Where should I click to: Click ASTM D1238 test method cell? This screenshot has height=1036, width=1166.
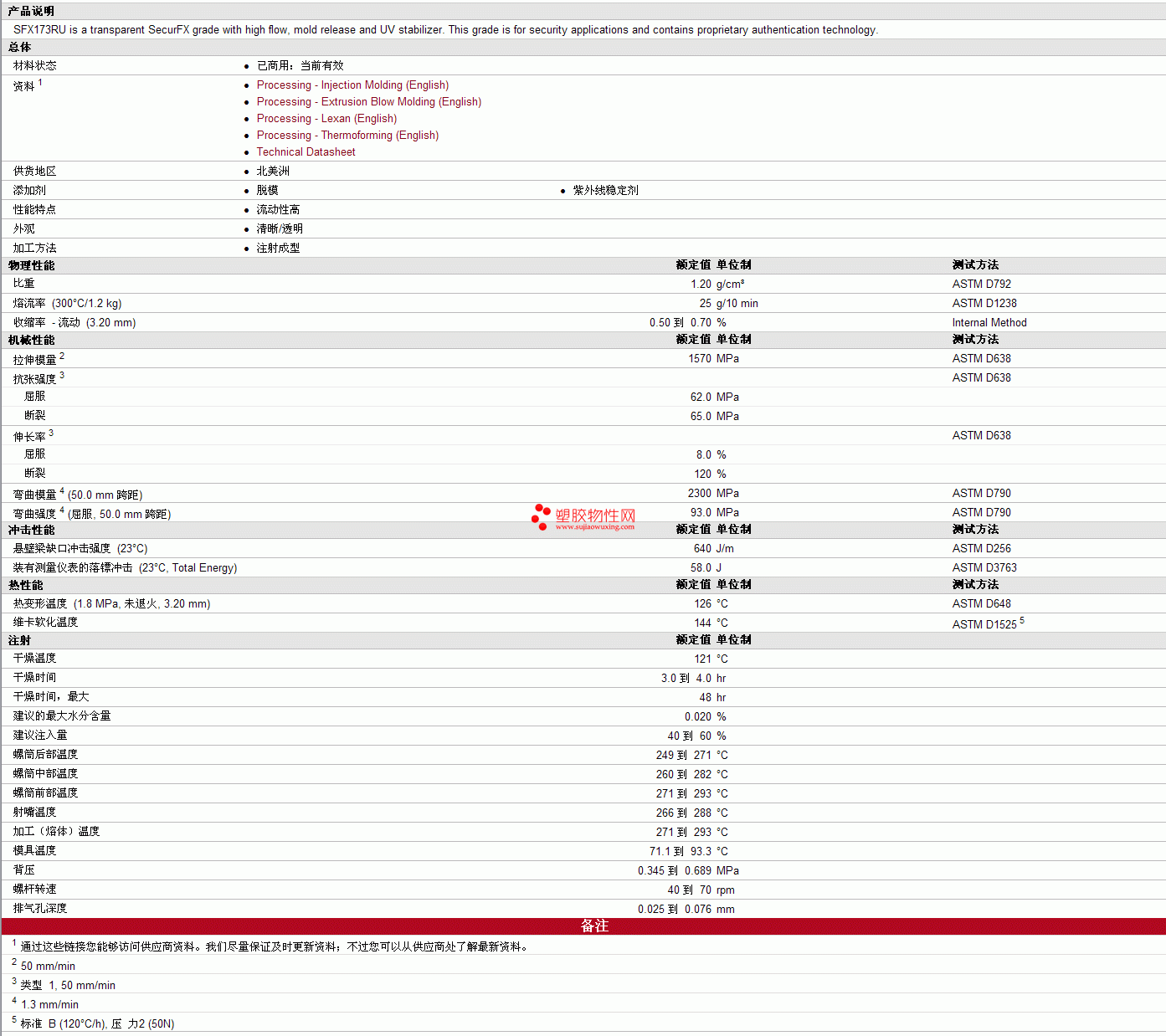point(984,304)
